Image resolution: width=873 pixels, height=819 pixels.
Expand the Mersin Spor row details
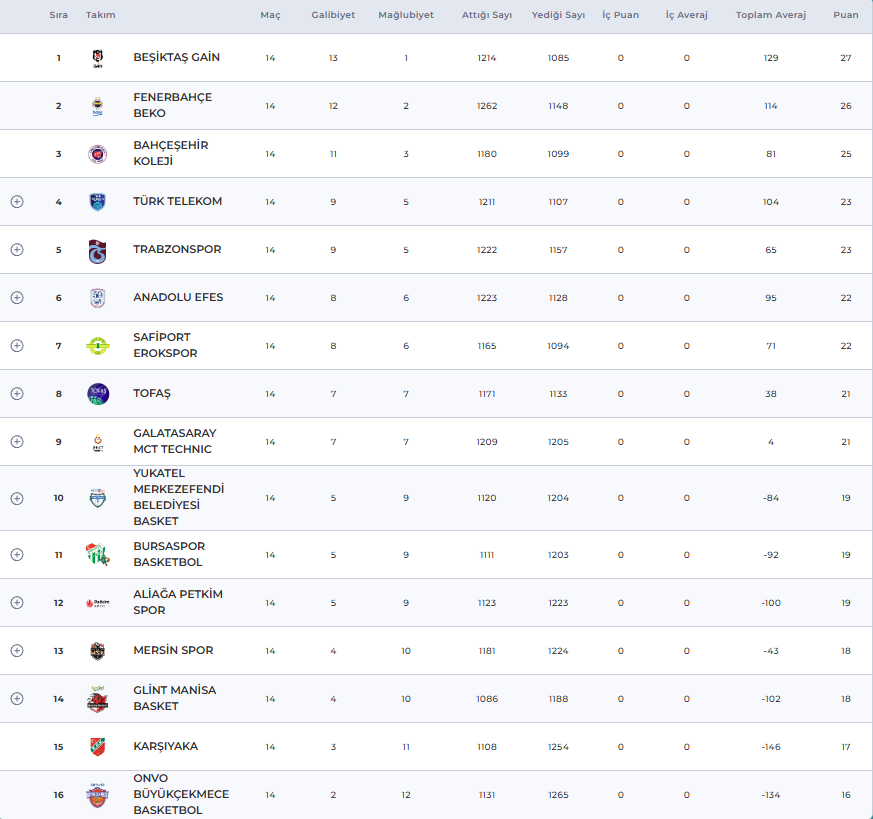pos(17,651)
